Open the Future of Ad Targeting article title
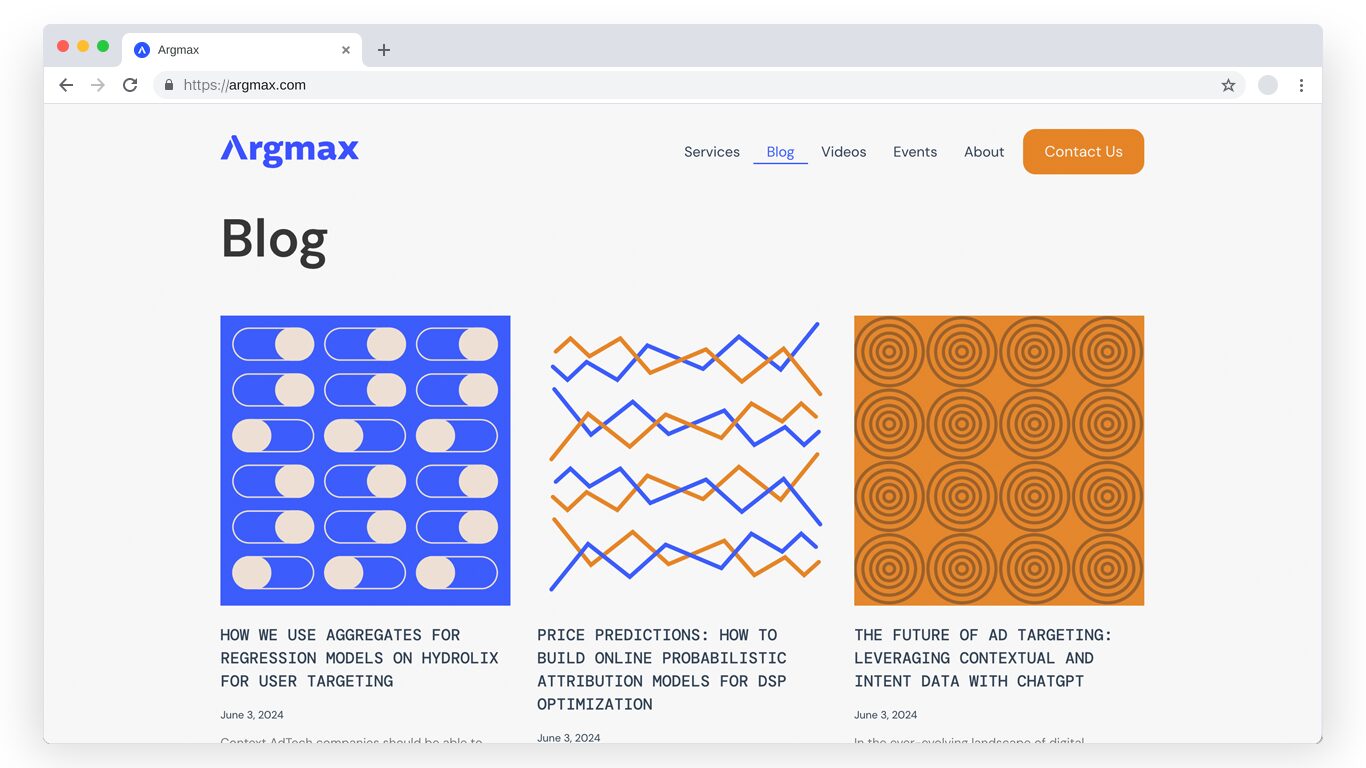 coord(983,658)
